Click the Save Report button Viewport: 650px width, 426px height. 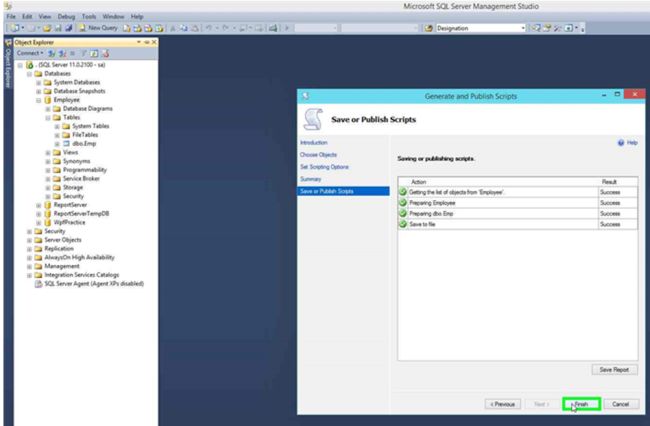pos(614,370)
